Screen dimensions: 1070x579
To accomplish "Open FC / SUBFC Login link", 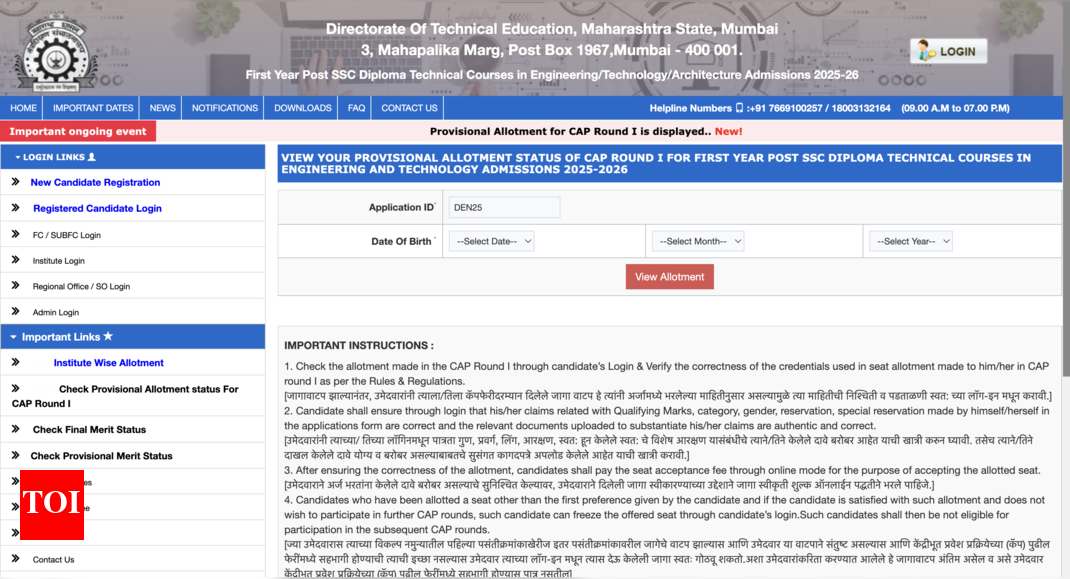I will 66,235.
